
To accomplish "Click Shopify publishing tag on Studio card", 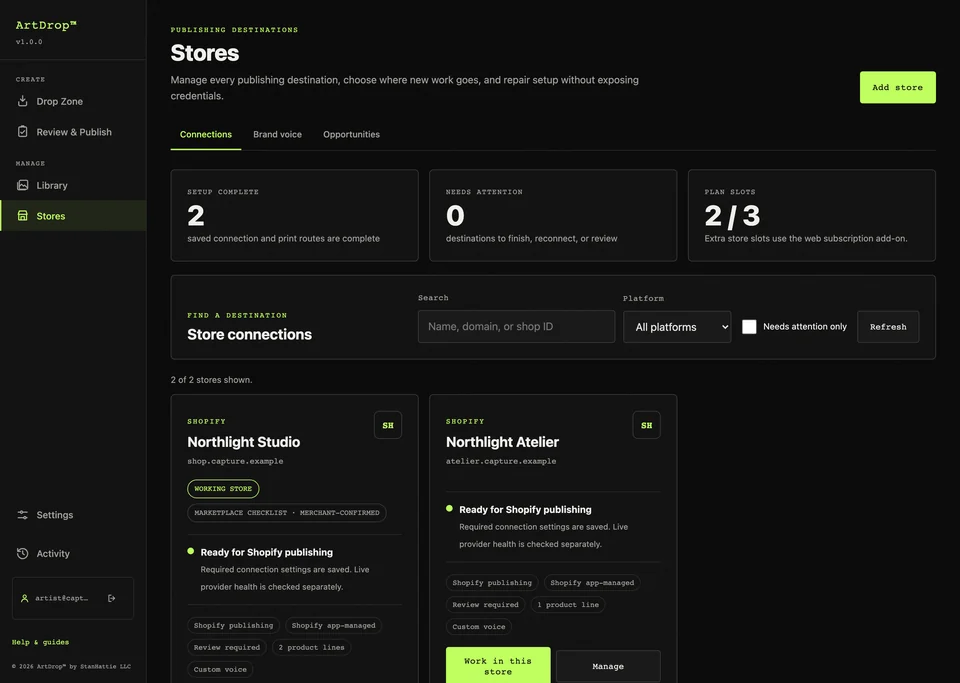I will pyautogui.click(x=233, y=625).
